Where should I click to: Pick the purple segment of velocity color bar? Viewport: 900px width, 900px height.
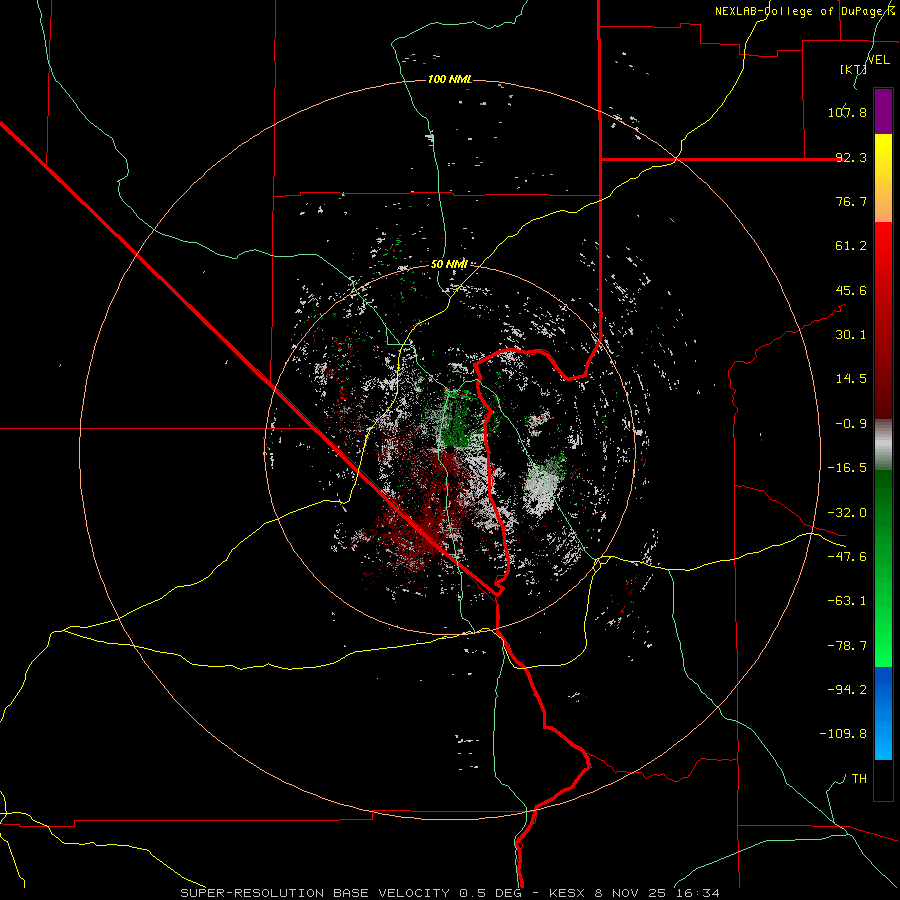[883, 112]
